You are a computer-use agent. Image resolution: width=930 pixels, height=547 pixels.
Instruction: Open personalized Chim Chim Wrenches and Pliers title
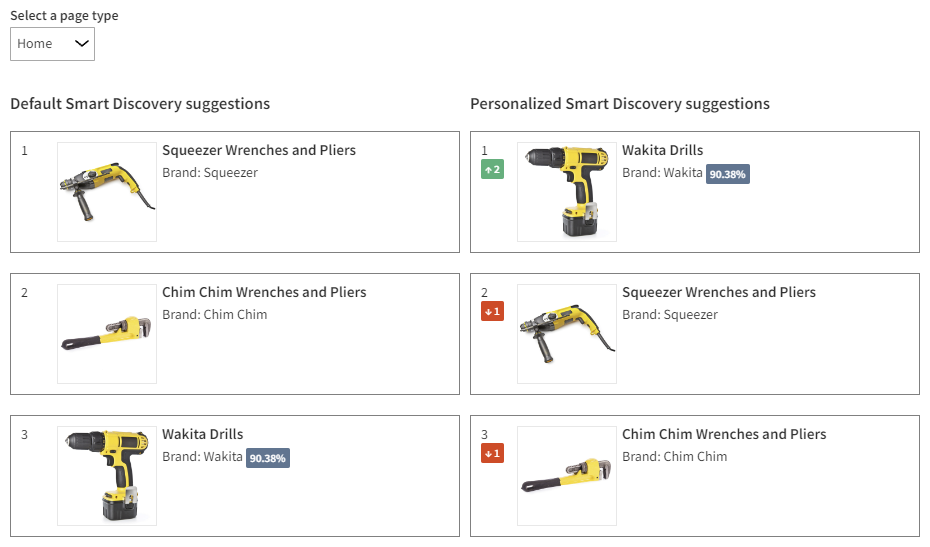[724, 435]
